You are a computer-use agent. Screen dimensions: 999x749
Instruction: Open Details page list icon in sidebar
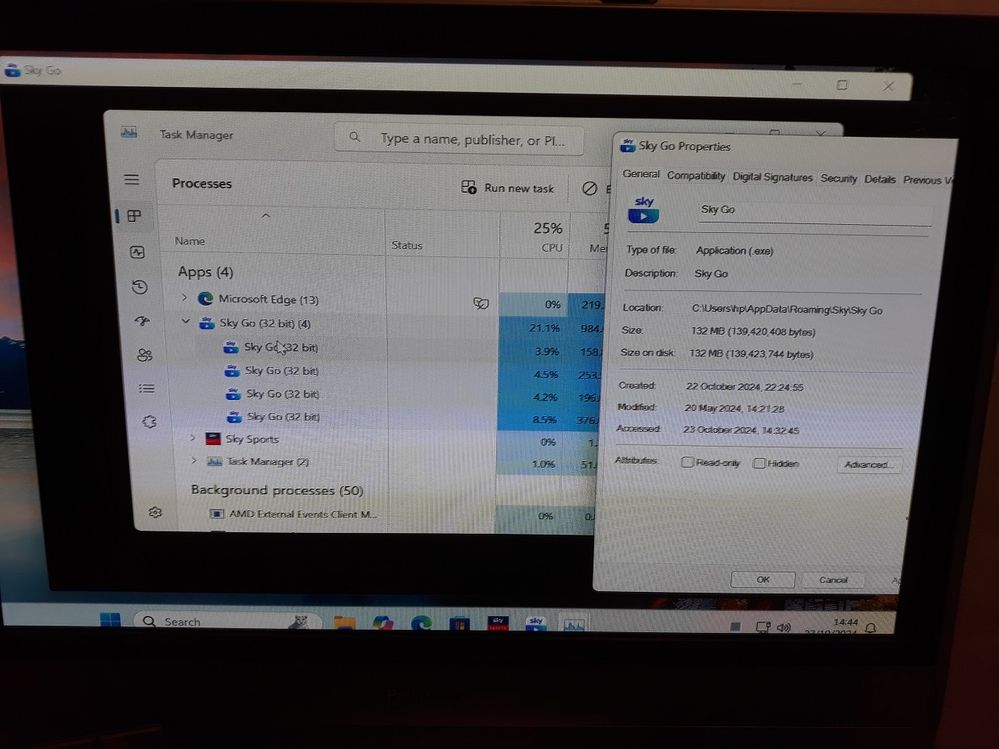pos(147,389)
